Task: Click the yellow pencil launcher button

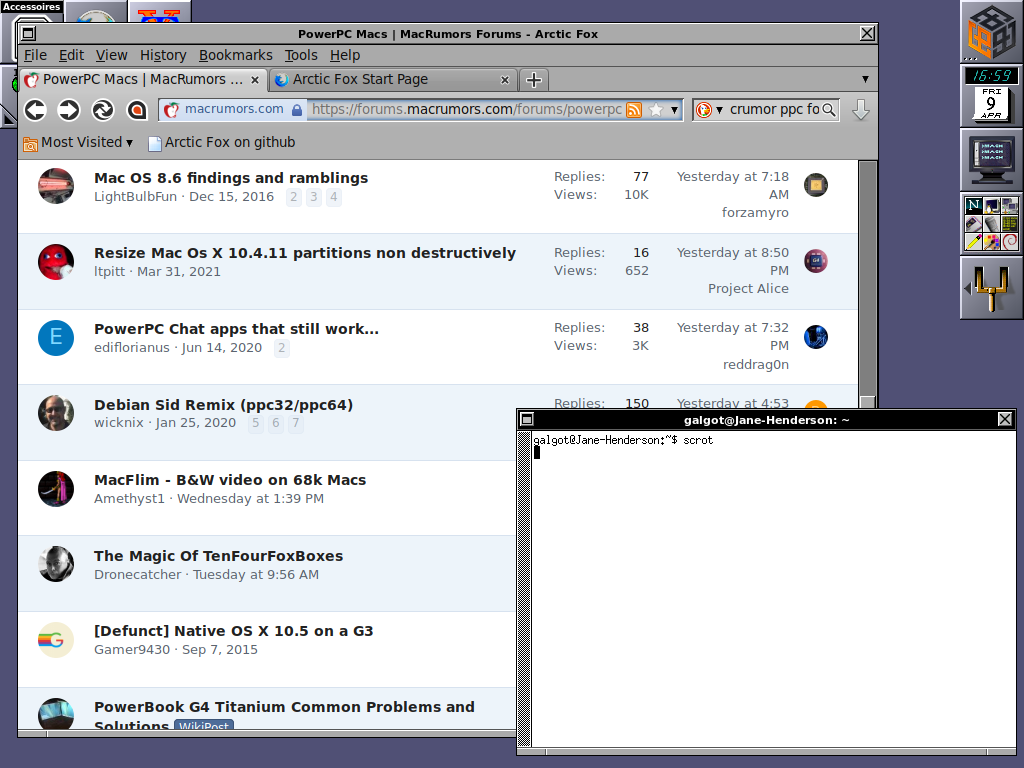Action: tap(974, 242)
